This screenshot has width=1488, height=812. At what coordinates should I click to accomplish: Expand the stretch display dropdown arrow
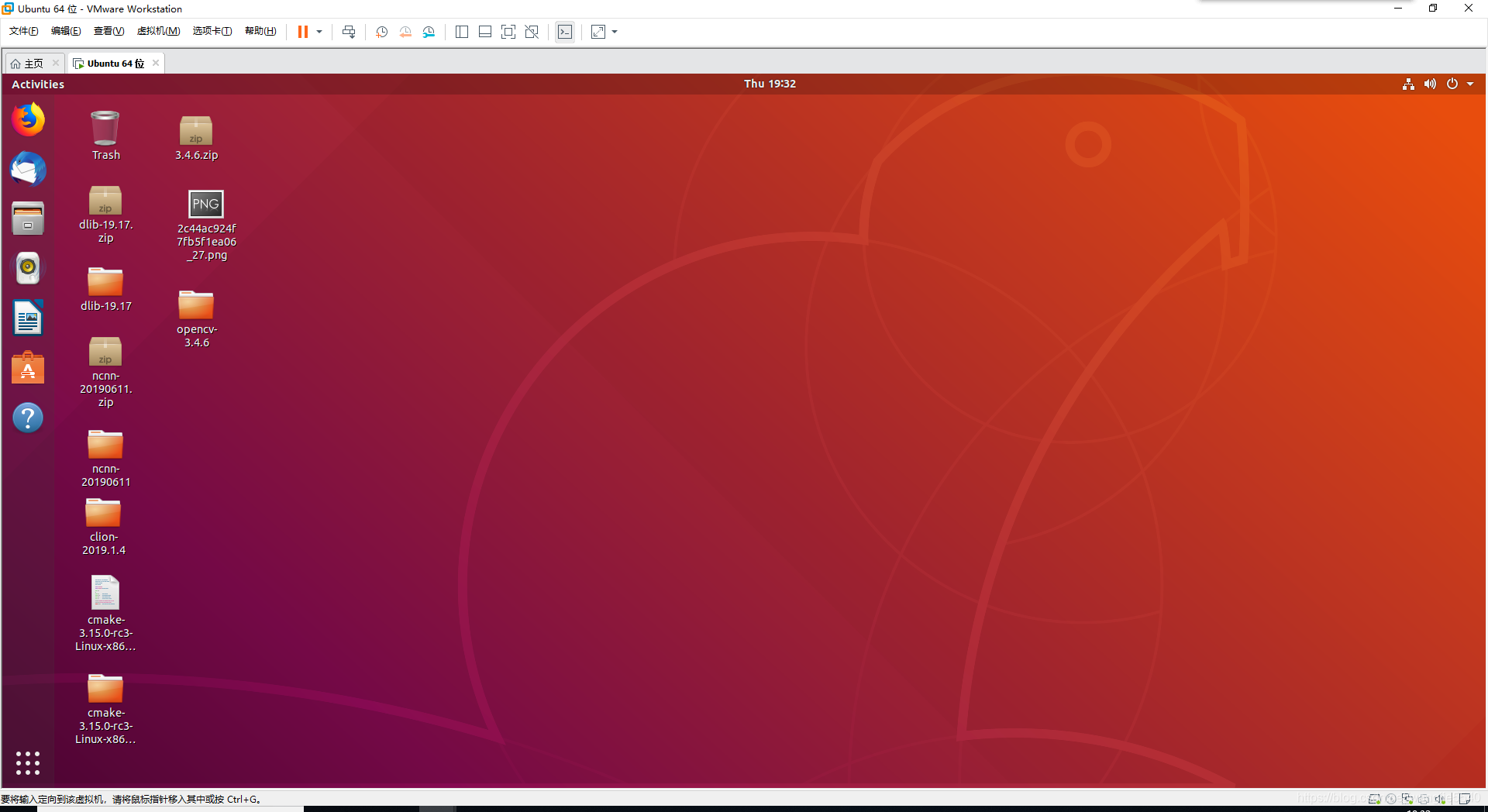pyautogui.click(x=615, y=32)
